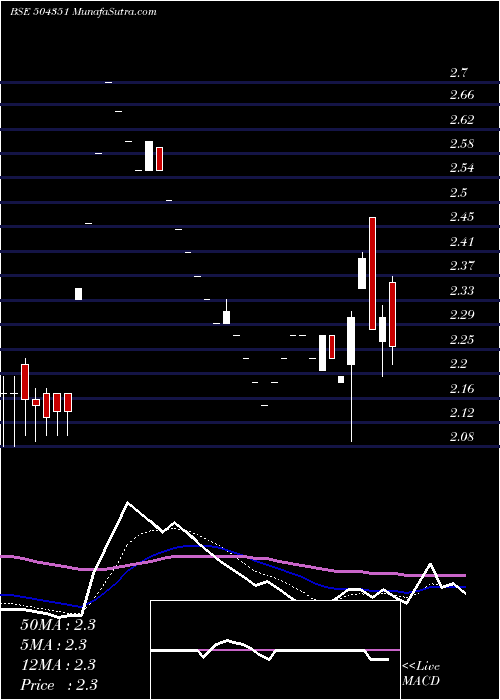Click the MACD inset chart box
This screenshot has height=700, width=500.
pyautogui.click(x=275, y=650)
